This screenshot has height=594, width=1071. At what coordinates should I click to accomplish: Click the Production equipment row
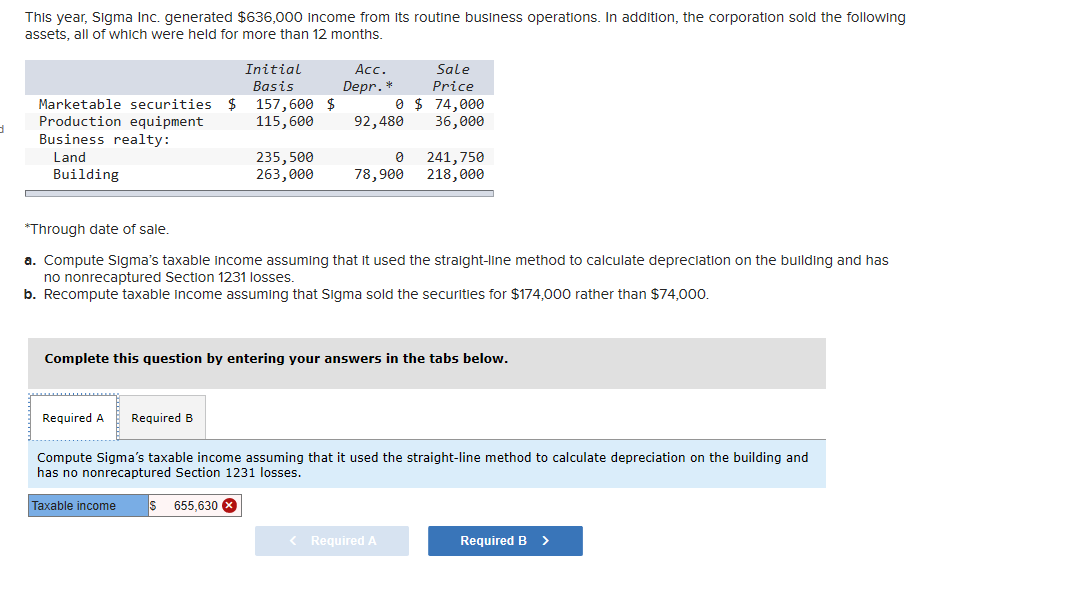(x=113, y=120)
